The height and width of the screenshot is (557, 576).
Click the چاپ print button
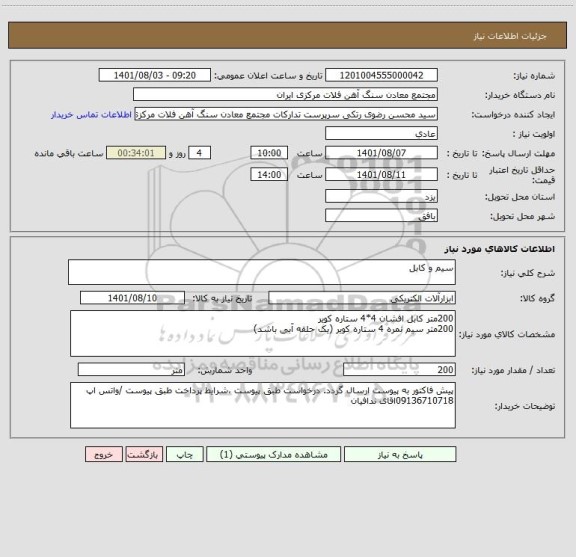coord(184,454)
